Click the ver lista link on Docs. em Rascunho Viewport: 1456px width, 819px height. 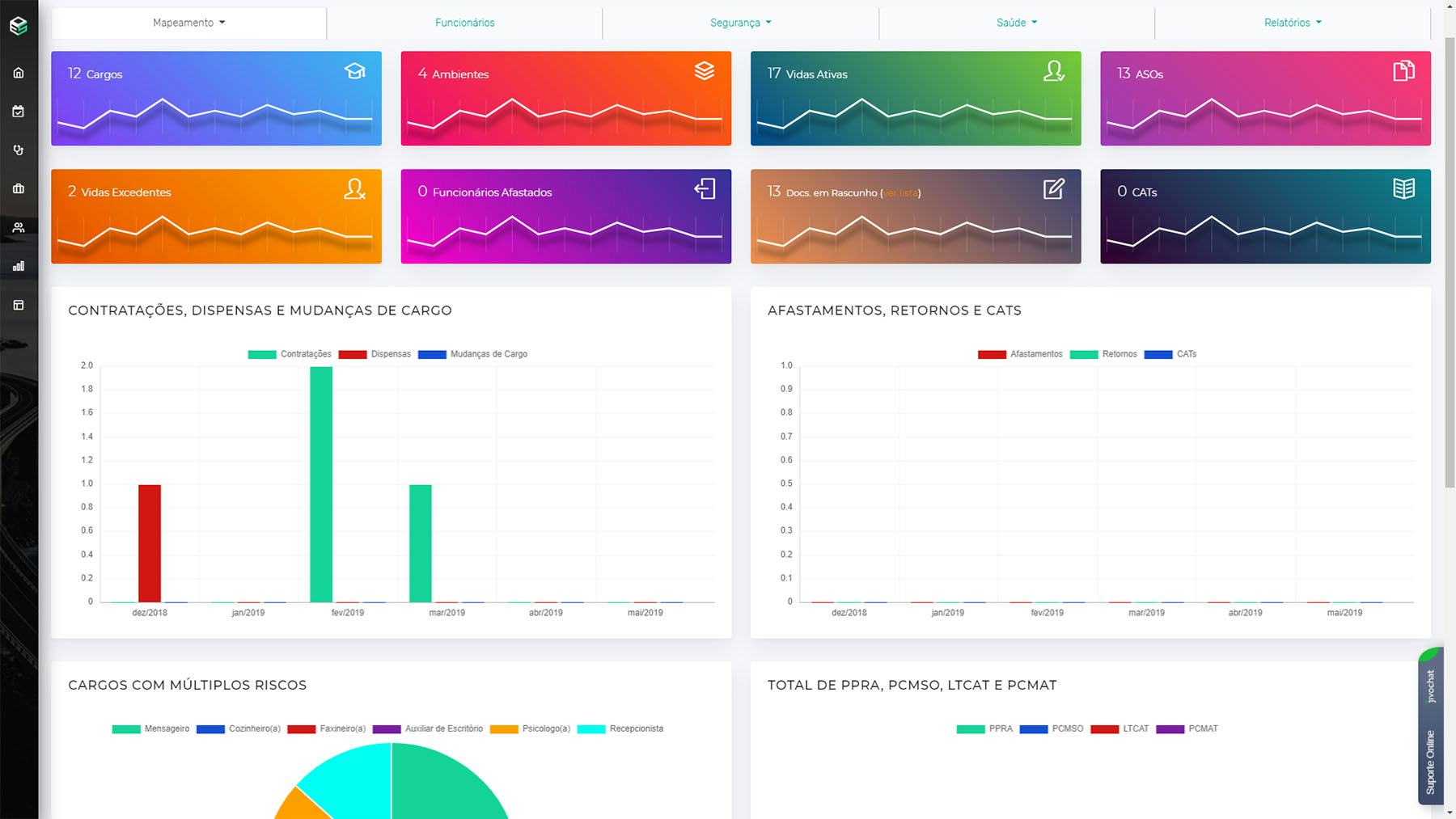coord(901,192)
